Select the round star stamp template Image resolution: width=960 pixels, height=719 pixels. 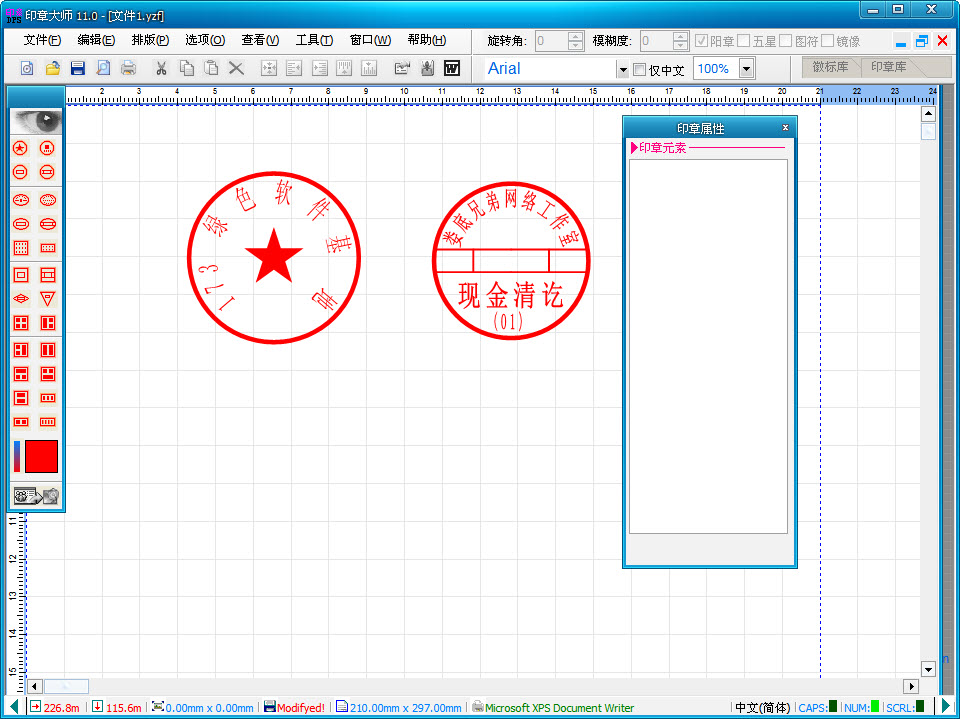[20, 148]
